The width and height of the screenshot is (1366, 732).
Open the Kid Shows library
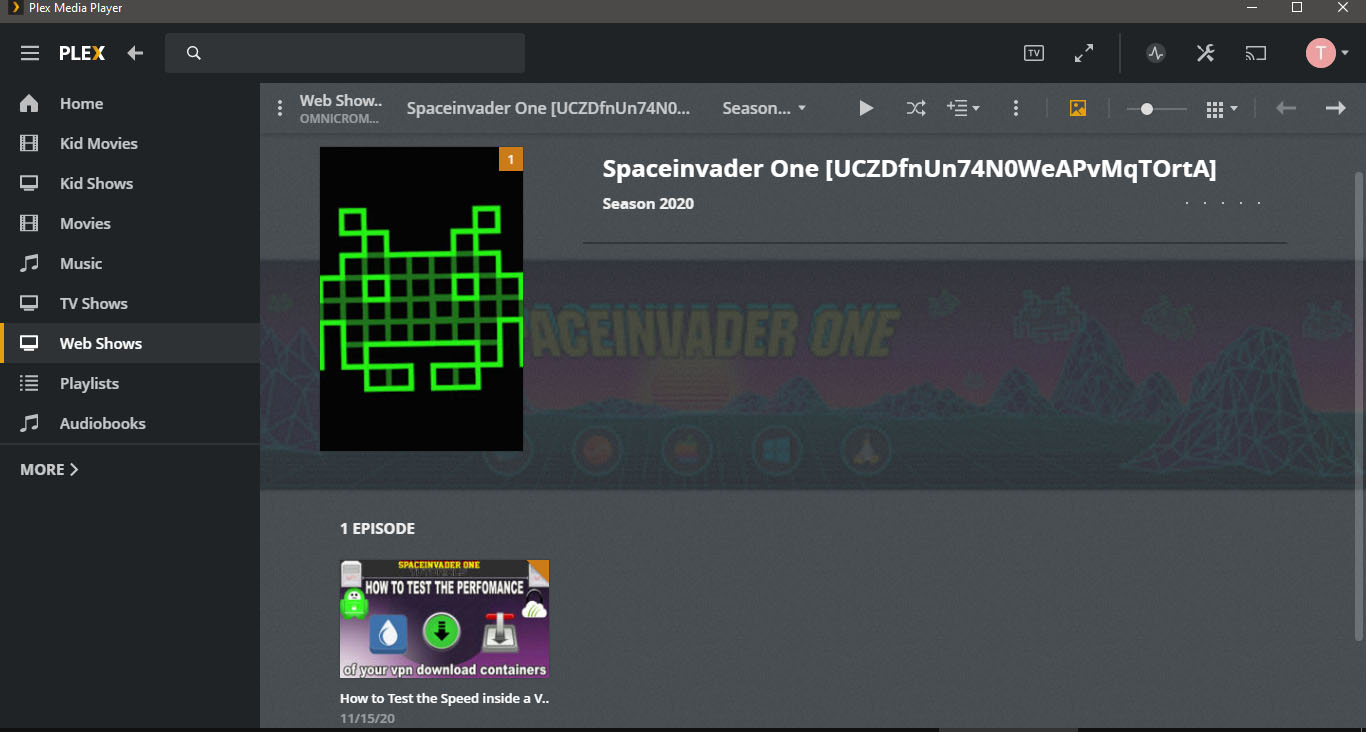[x=130, y=183]
